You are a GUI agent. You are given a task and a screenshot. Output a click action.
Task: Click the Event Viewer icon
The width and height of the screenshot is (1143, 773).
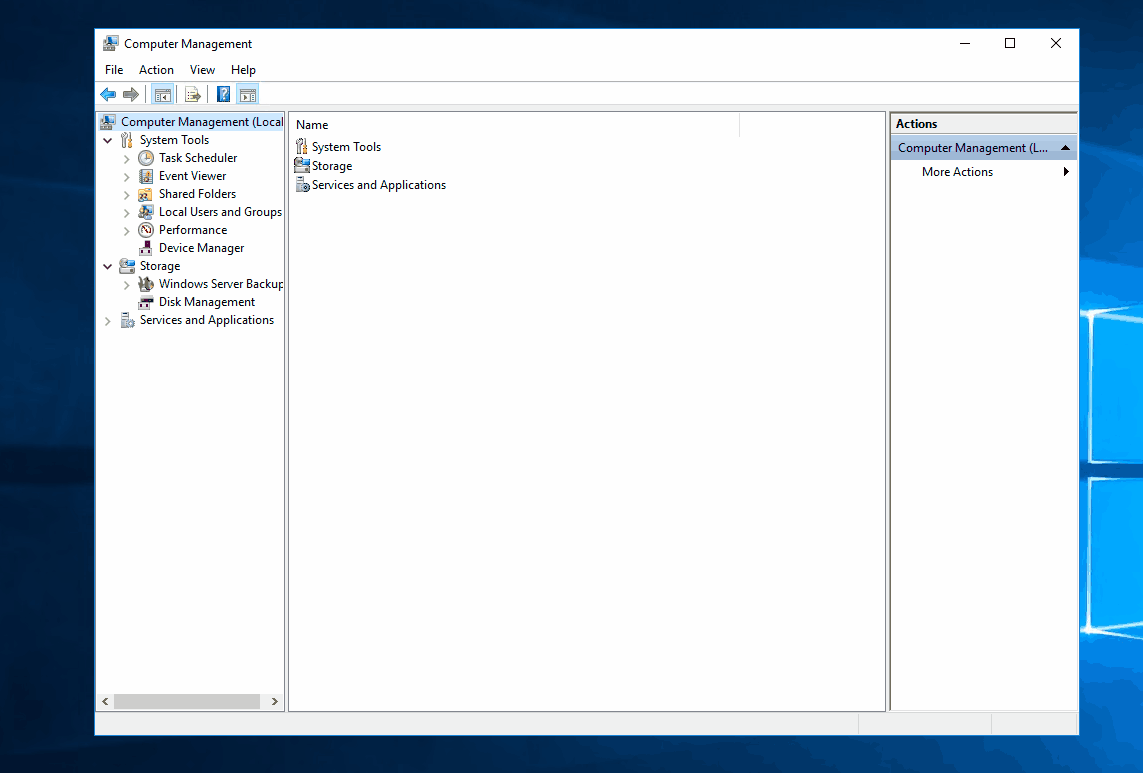tap(146, 176)
